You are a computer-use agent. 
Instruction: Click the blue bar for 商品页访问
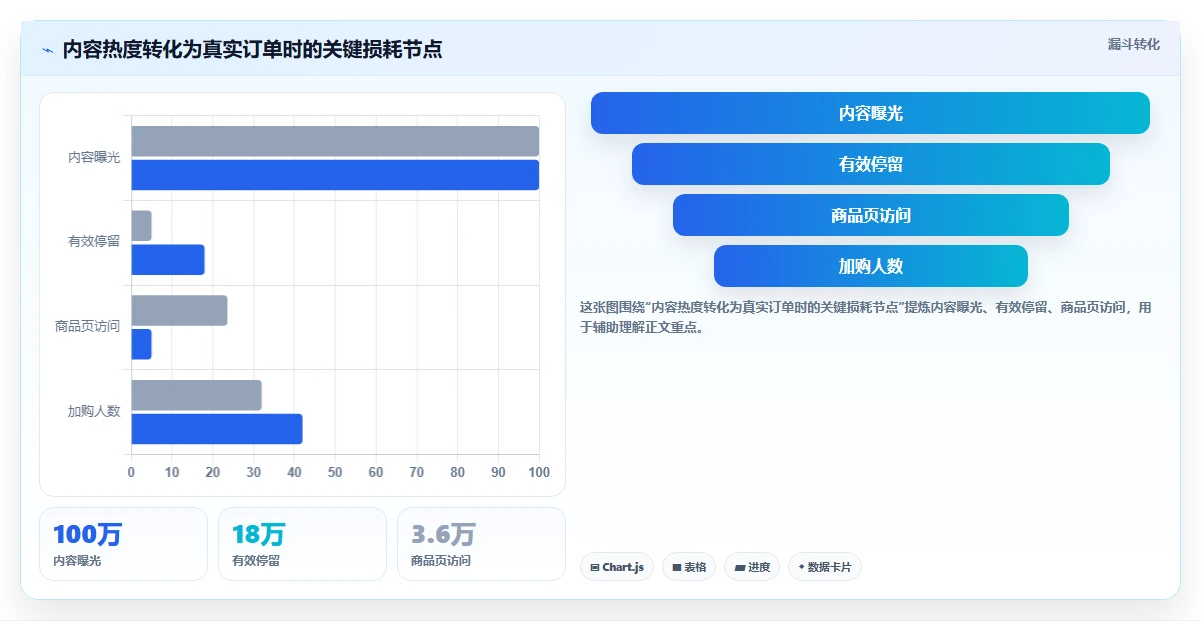coord(141,344)
